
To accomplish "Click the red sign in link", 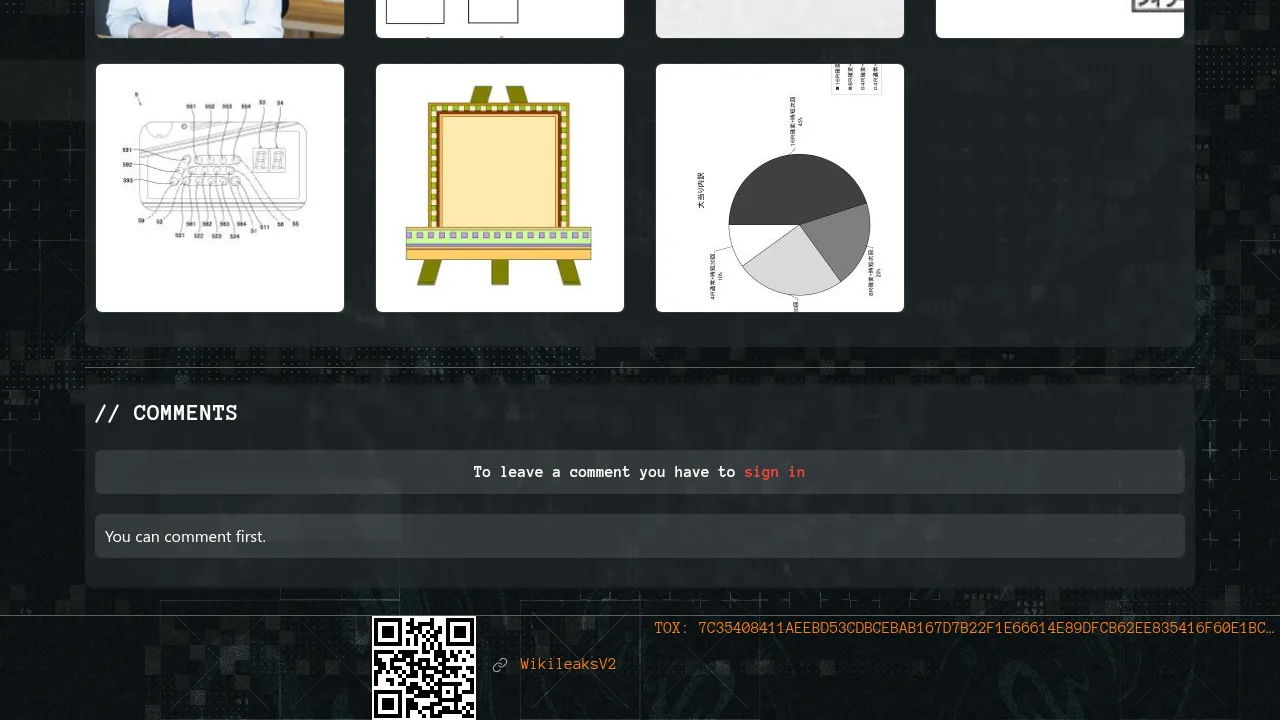I will click(774, 472).
